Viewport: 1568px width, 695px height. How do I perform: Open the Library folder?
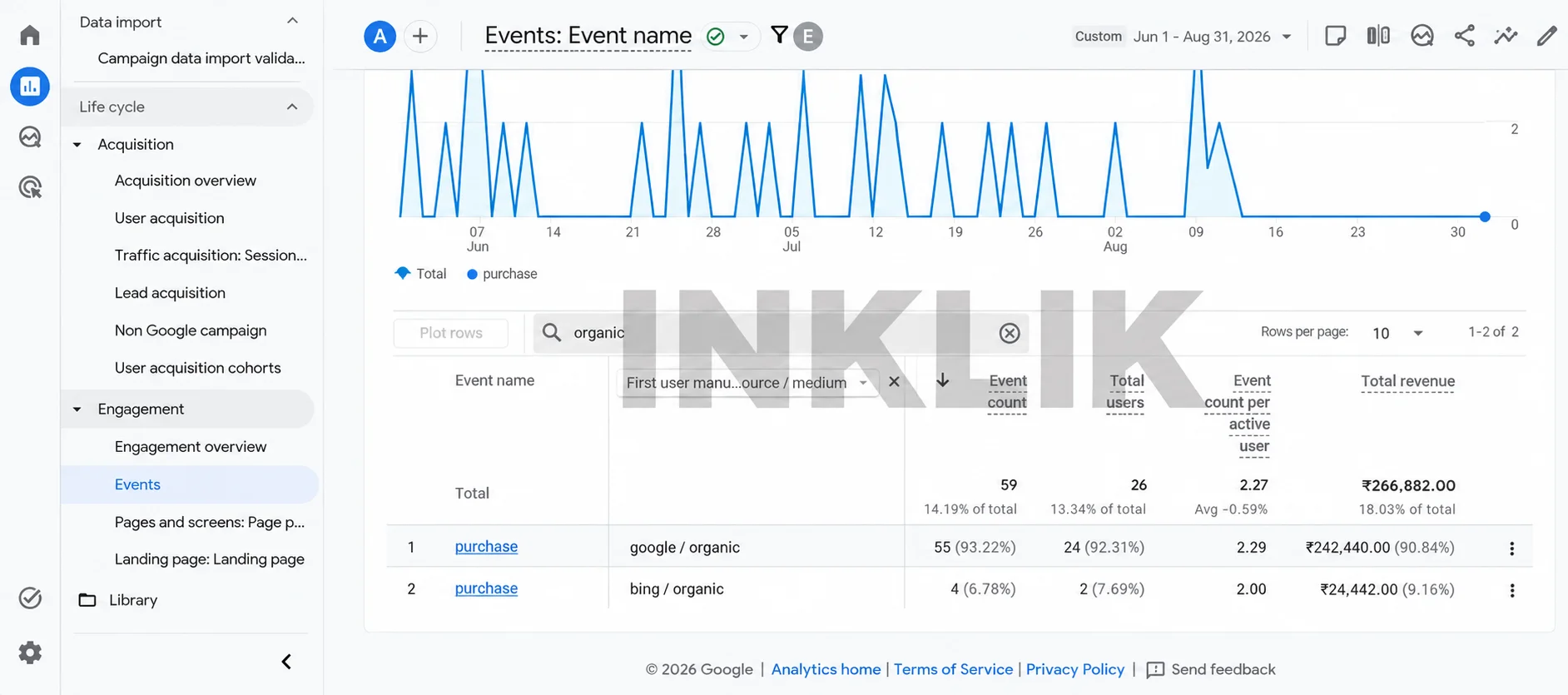click(118, 600)
